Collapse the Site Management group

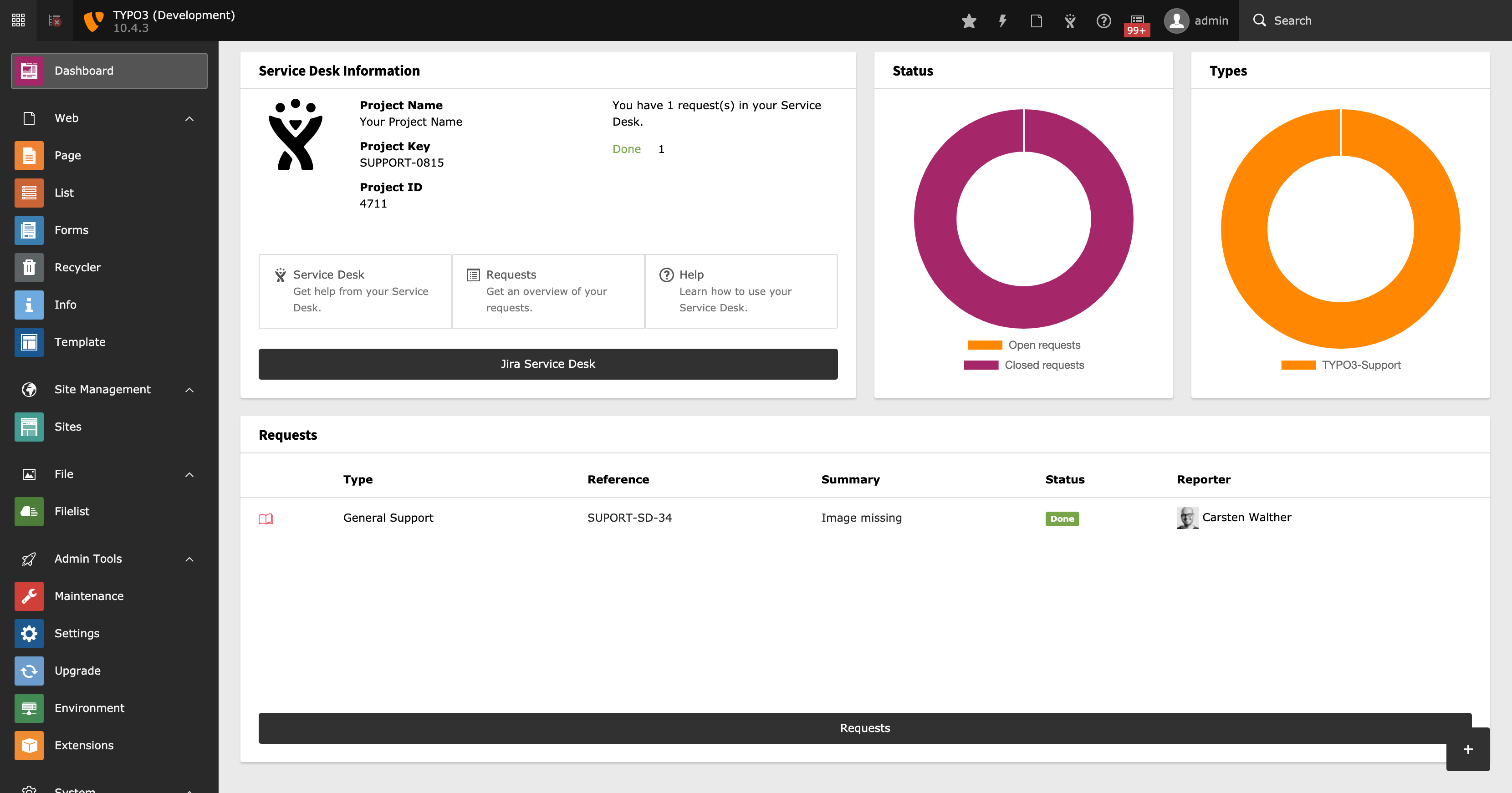[x=189, y=390]
